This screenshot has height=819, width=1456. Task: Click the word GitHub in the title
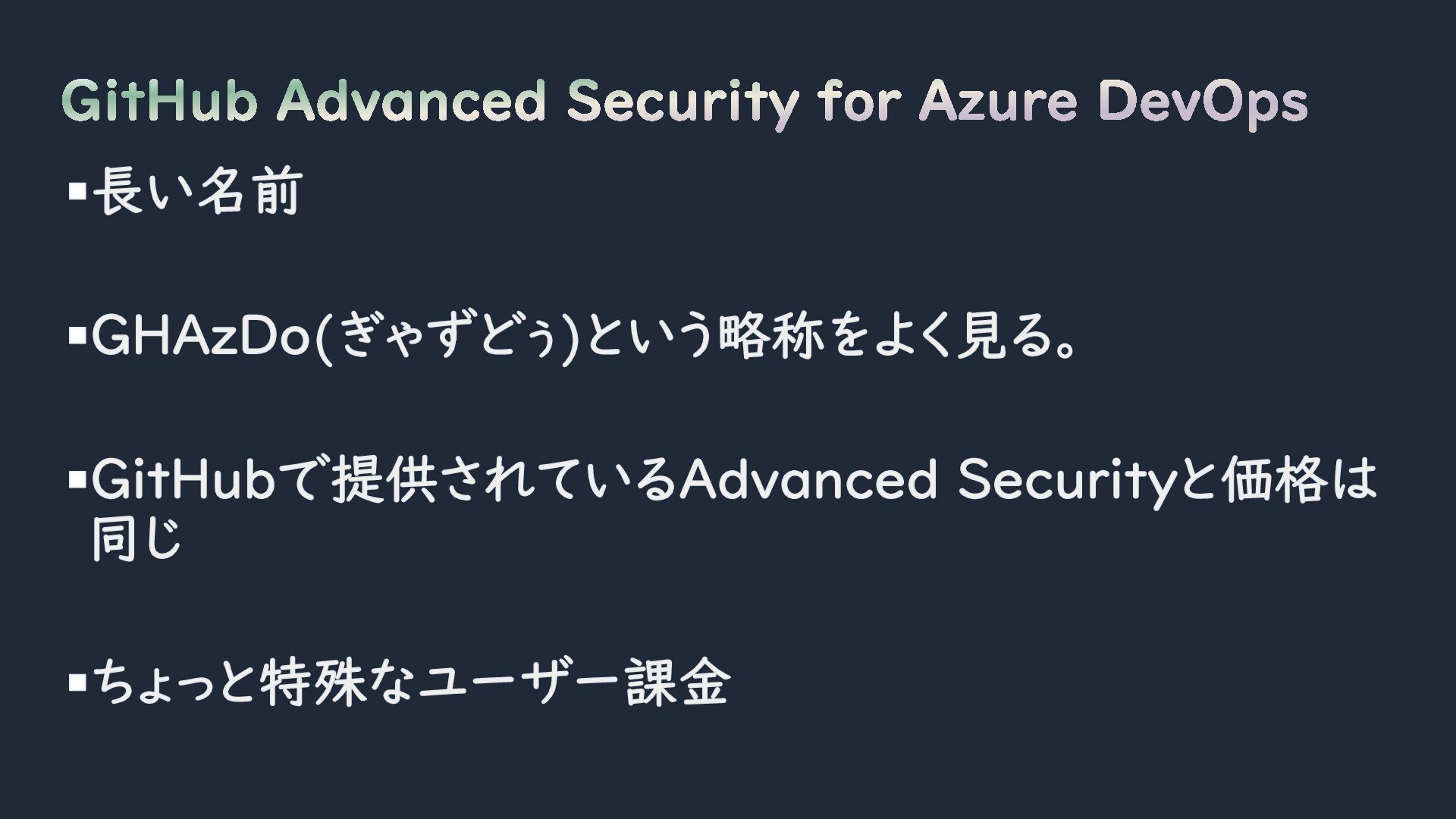click(159, 101)
